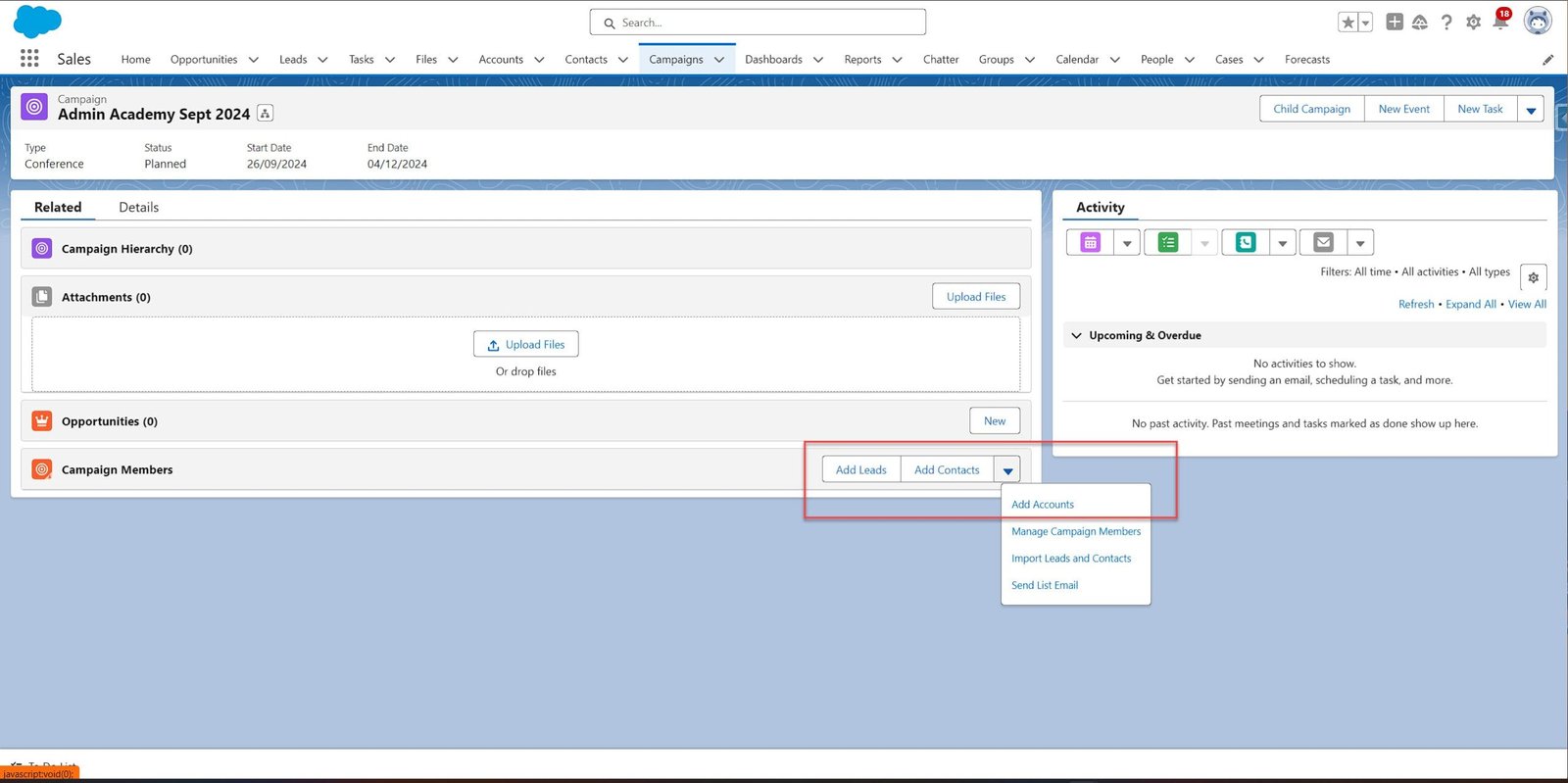This screenshot has width=1568, height=783.
Task: Open the Forecasts navigation tab
Action: pyautogui.click(x=1307, y=60)
